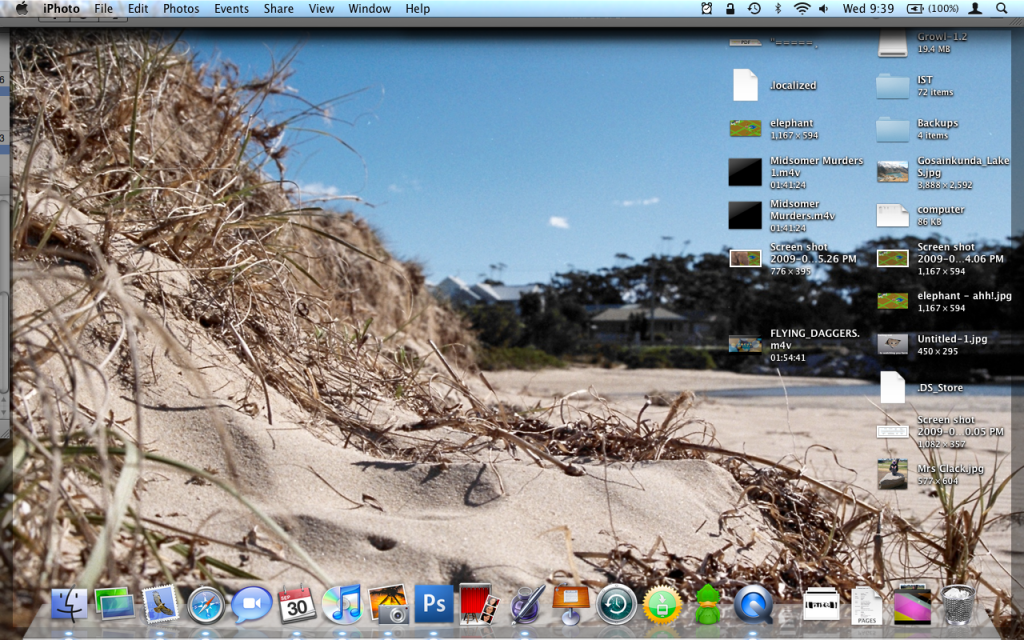
Task: Open battery status showing 100%
Action: tap(933, 8)
